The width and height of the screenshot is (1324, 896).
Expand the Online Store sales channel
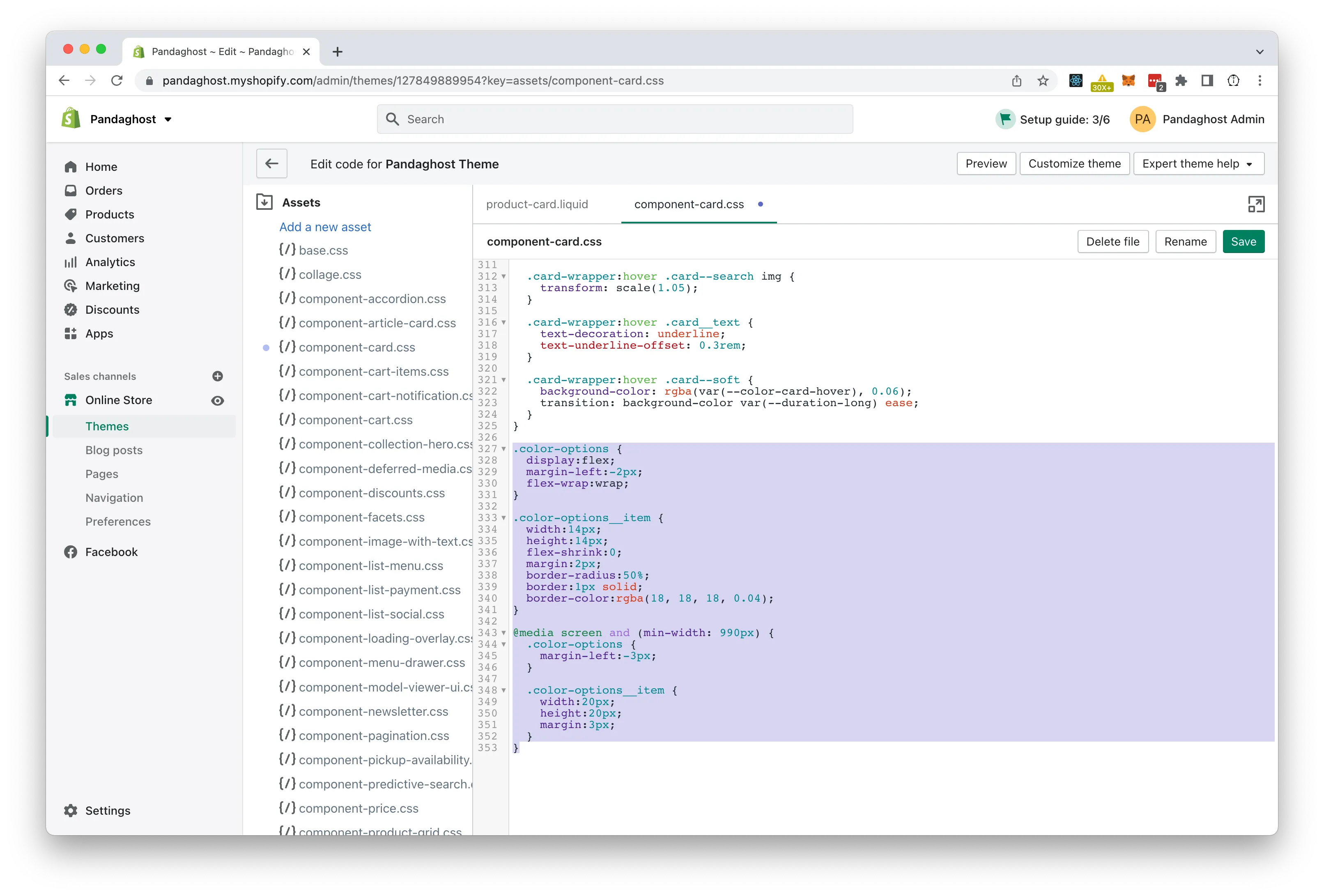pos(119,400)
